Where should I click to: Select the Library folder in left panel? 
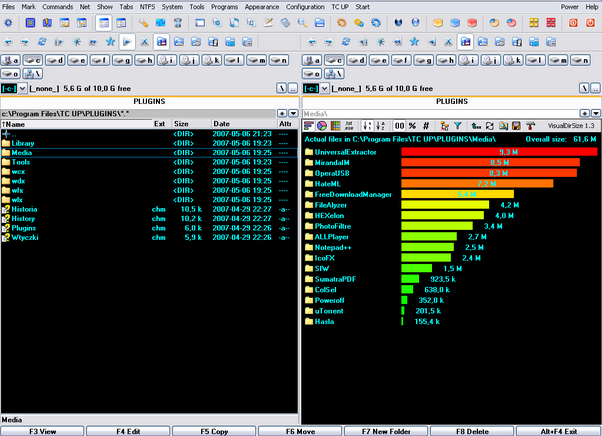(x=149, y=143)
